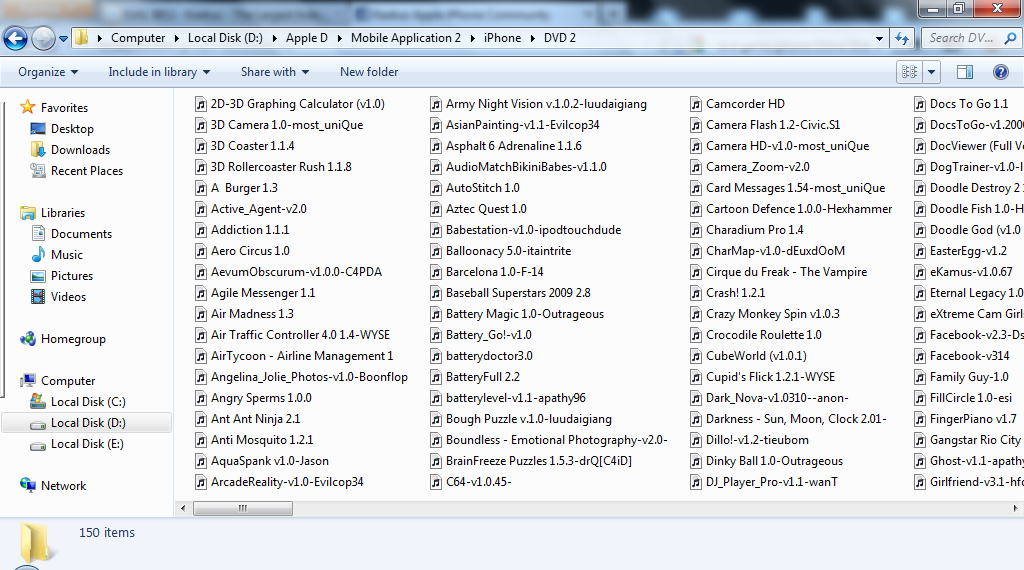Select the file icon for Asphalt 6 Adrenaline 1.1.6
This screenshot has width=1024, height=570.
[x=436, y=146]
